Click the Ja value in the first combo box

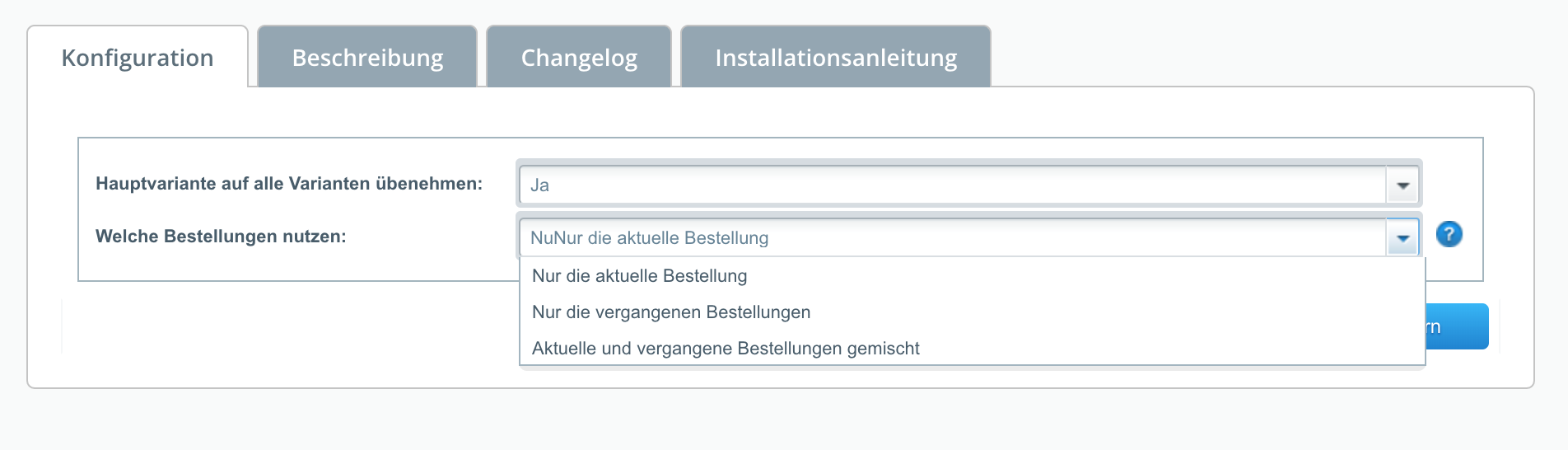tap(540, 185)
